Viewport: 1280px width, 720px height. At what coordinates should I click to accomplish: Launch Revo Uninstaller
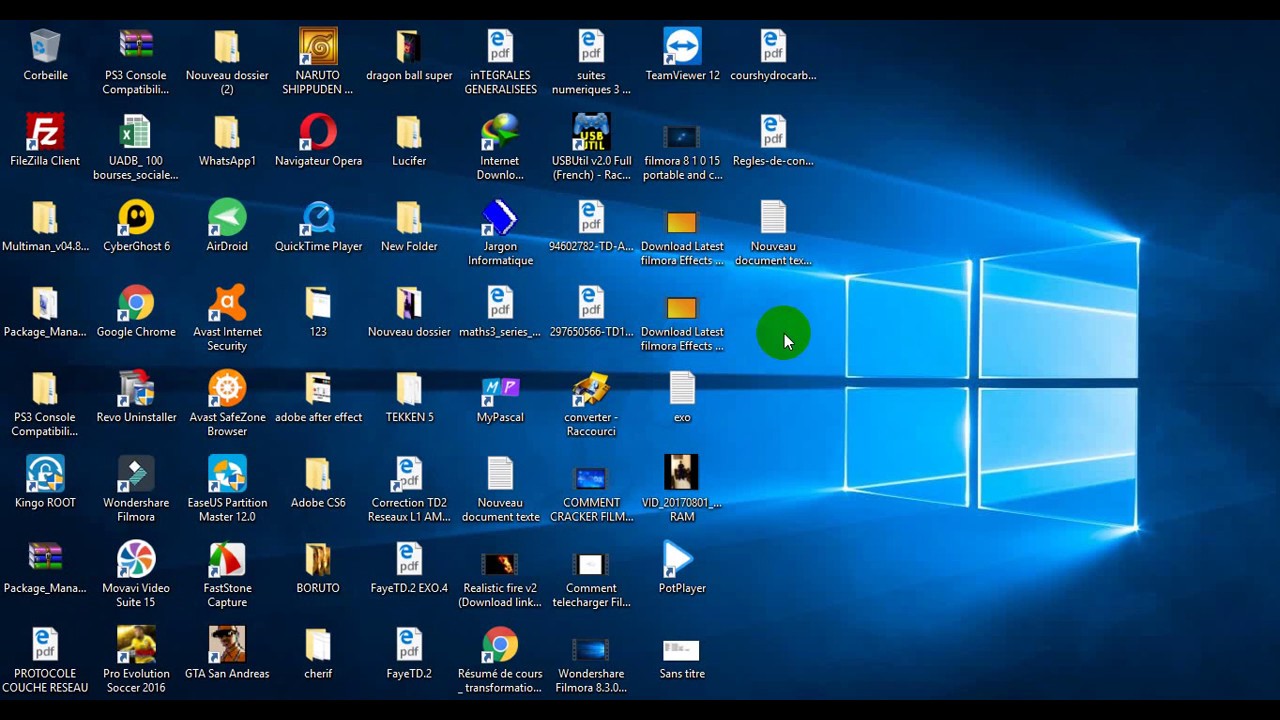[136, 389]
